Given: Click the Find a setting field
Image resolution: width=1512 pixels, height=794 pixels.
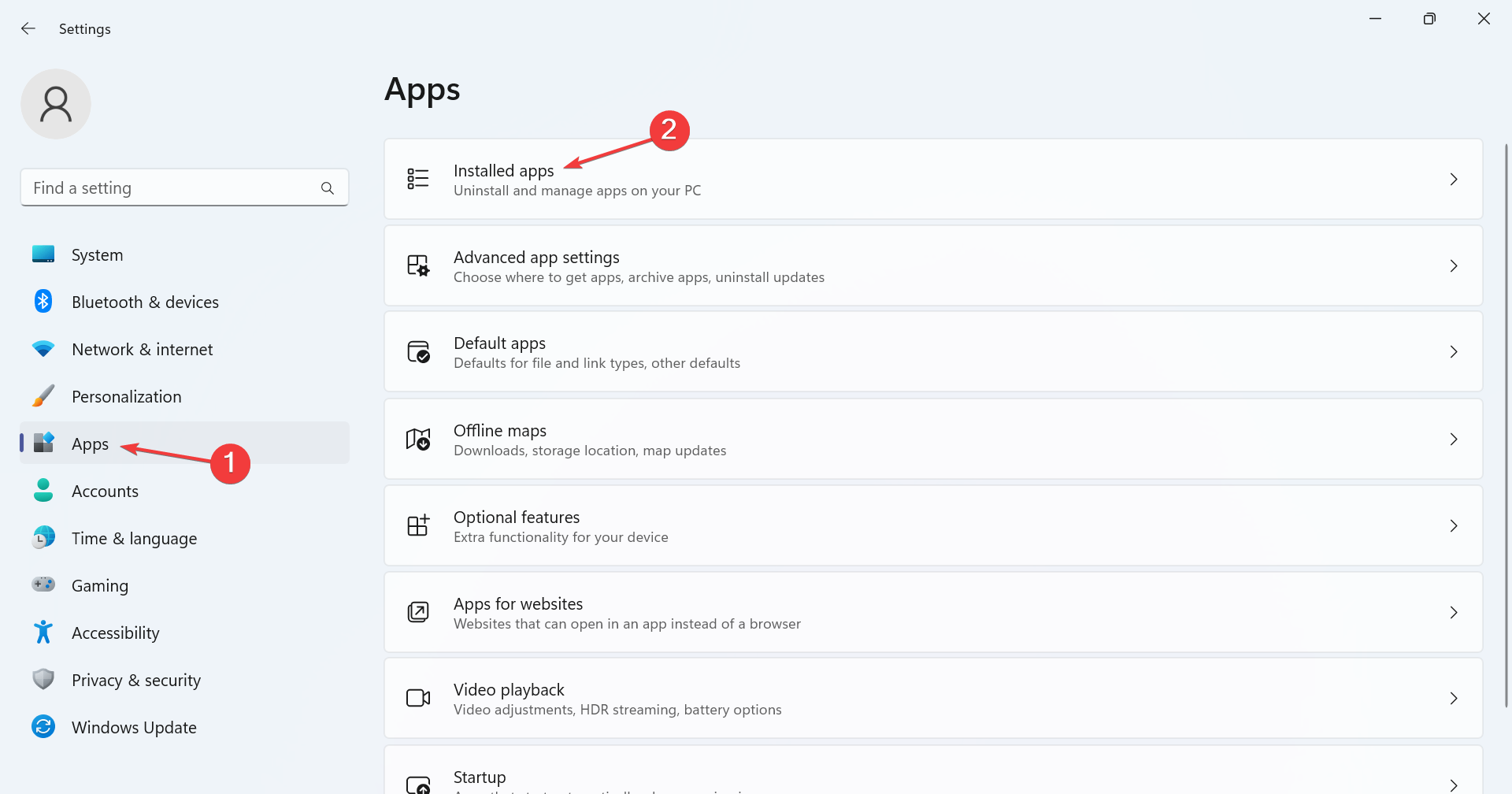Looking at the screenshot, I should click(x=173, y=188).
